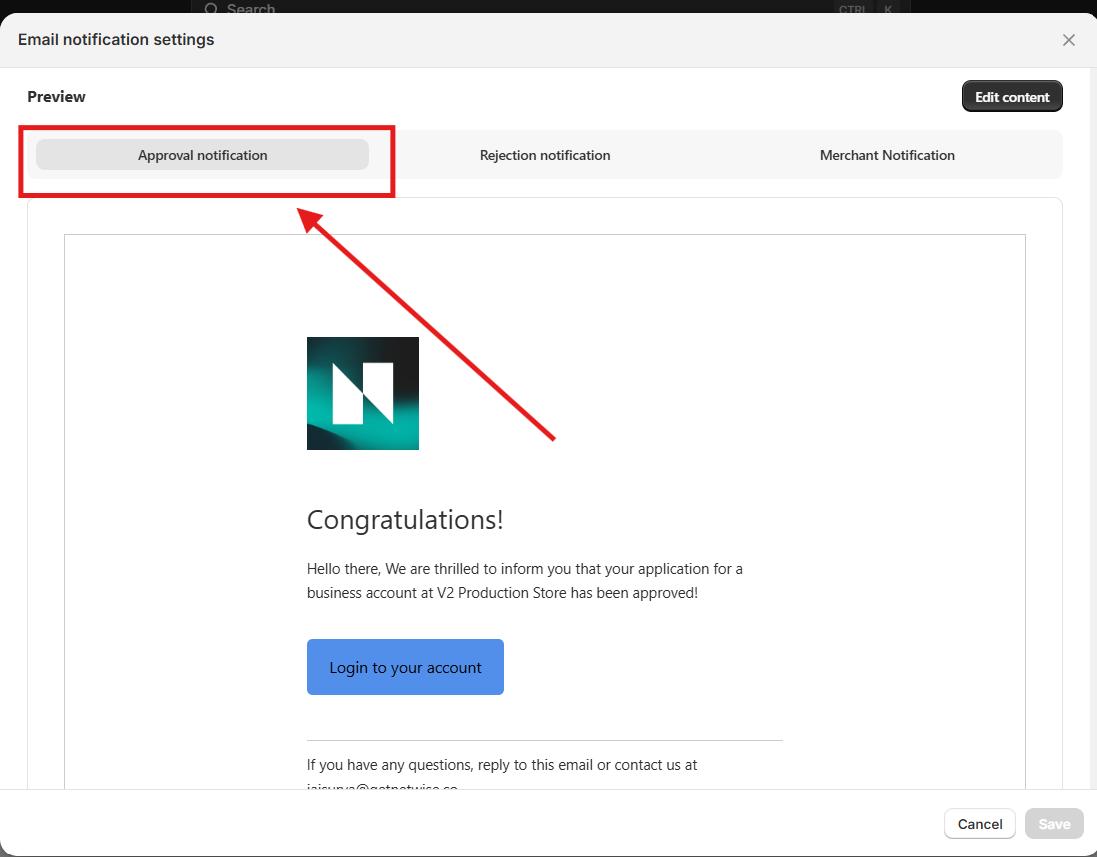Click the Search field behind the dialog
The image size is (1097, 857).
(550, 8)
